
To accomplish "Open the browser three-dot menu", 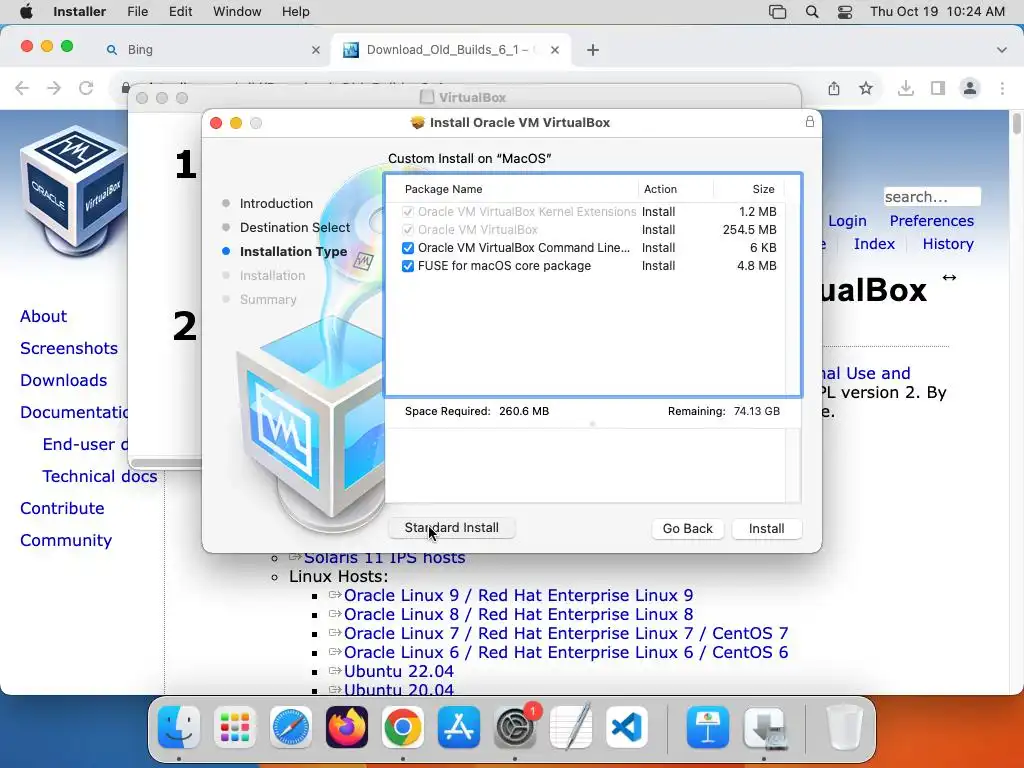I will pos(1002,88).
